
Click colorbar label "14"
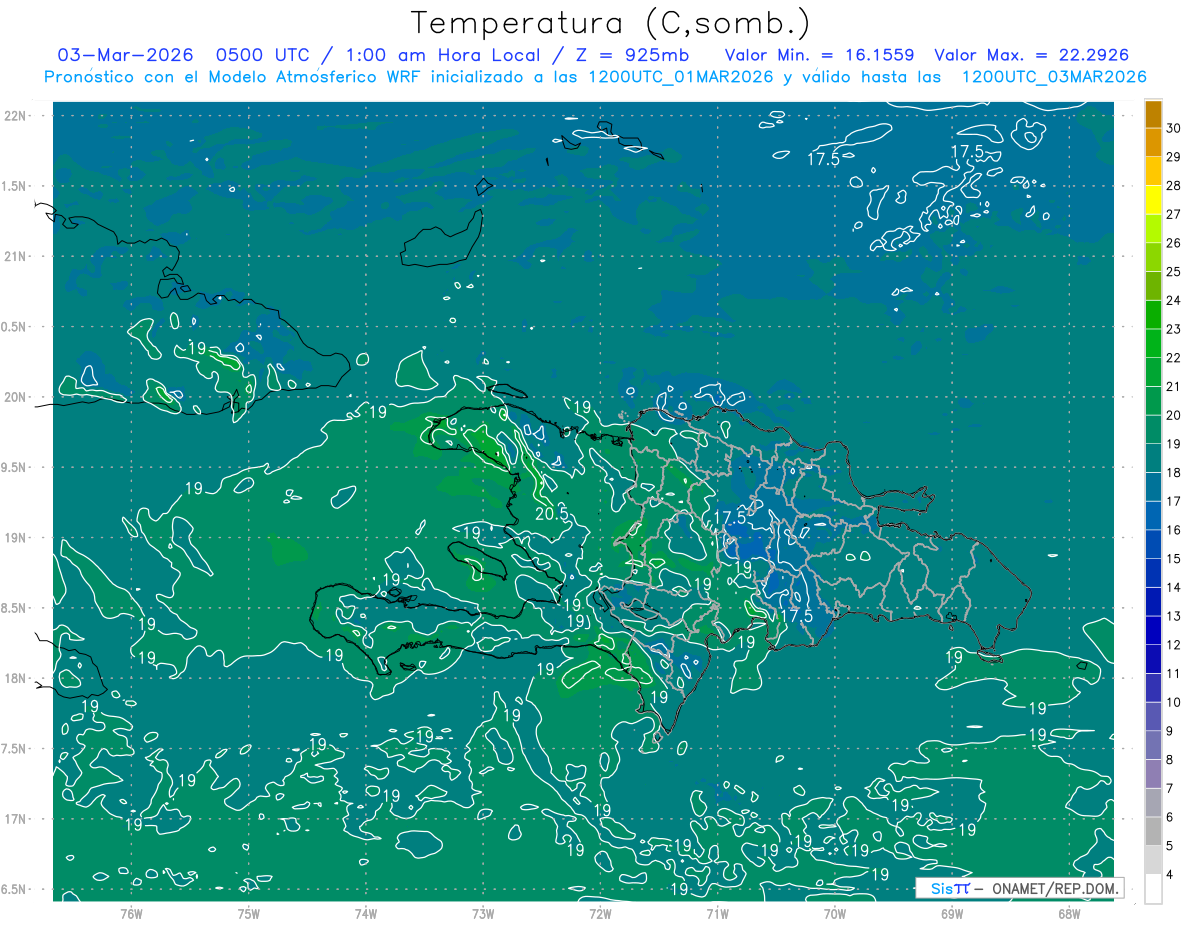point(1174,587)
